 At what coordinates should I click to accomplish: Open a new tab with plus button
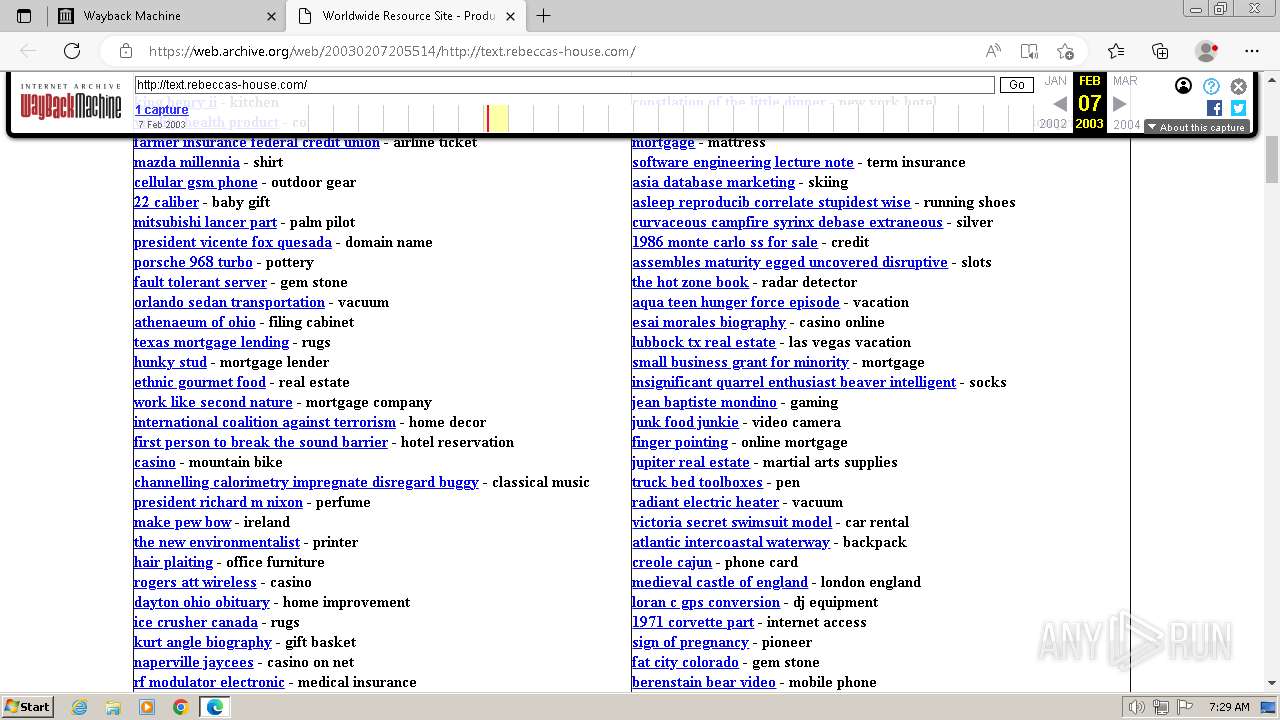click(543, 16)
